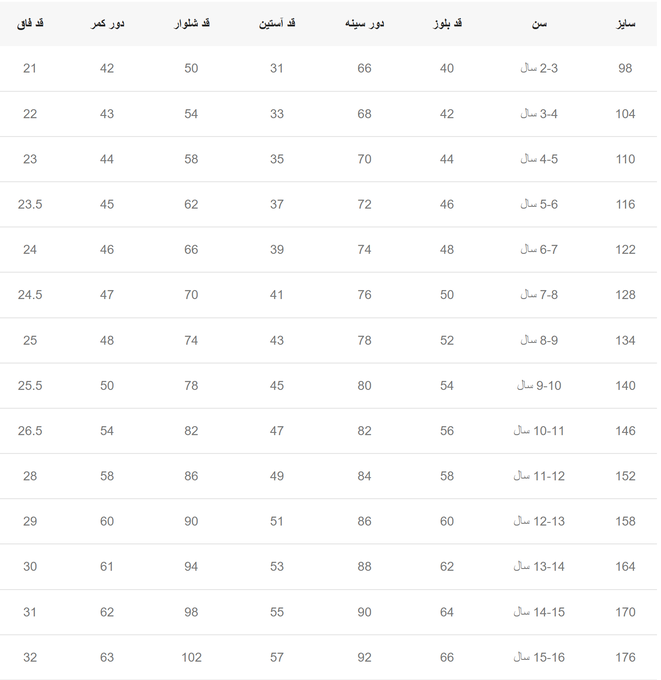Click the قد شلوار column header
Viewport: 661px width, 680px height.
(191, 23)
